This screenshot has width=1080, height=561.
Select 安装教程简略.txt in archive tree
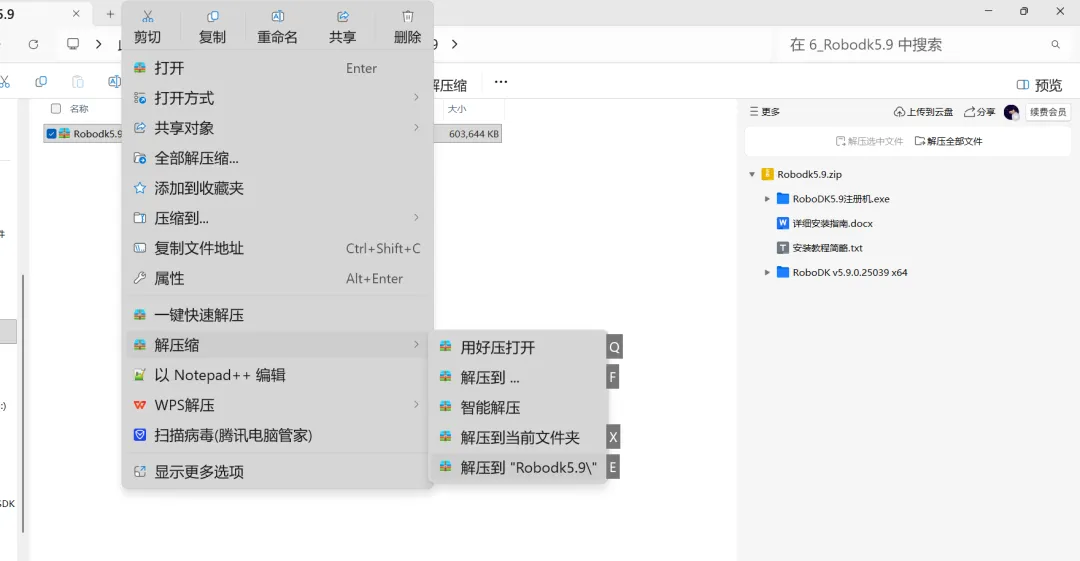click(827, 248)
